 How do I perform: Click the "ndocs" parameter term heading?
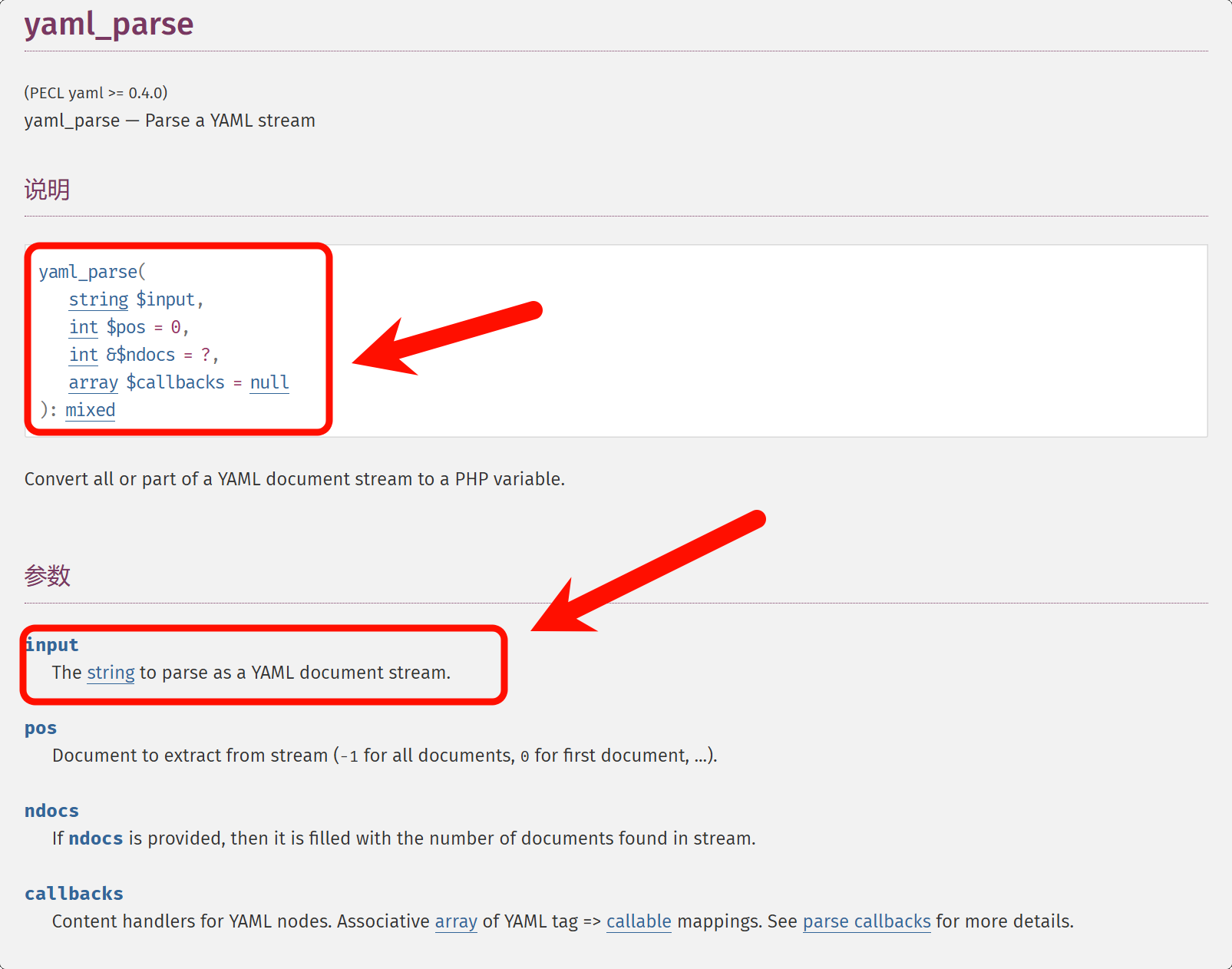pyautogui.click(x=51, y=811)
